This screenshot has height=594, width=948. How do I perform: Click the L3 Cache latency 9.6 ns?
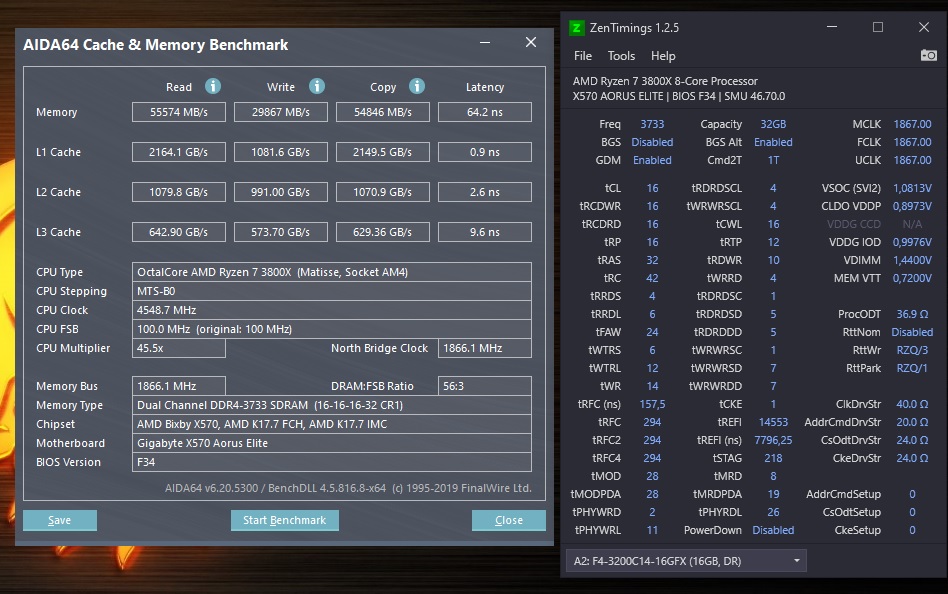tap(485, 232)
